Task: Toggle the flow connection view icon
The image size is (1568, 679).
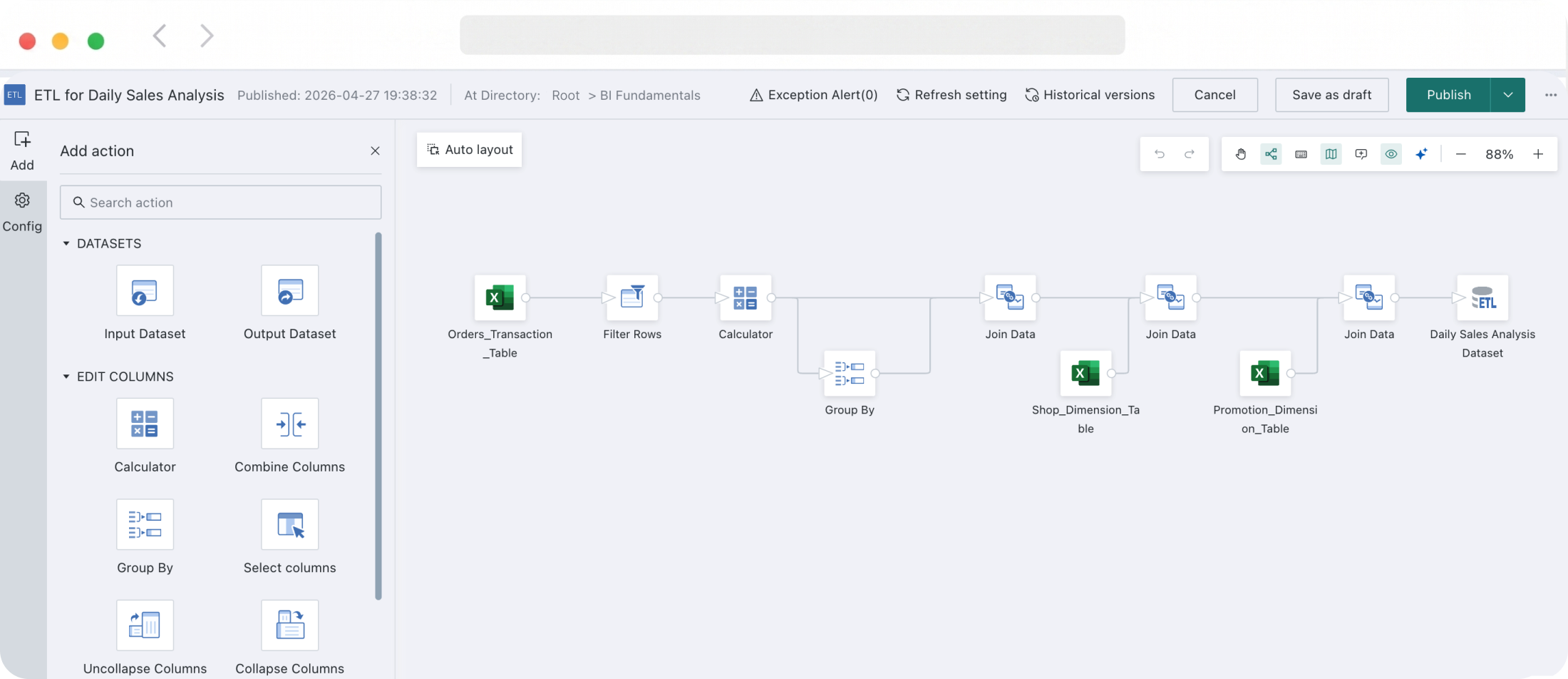Action: click(x=1271, y=154)
